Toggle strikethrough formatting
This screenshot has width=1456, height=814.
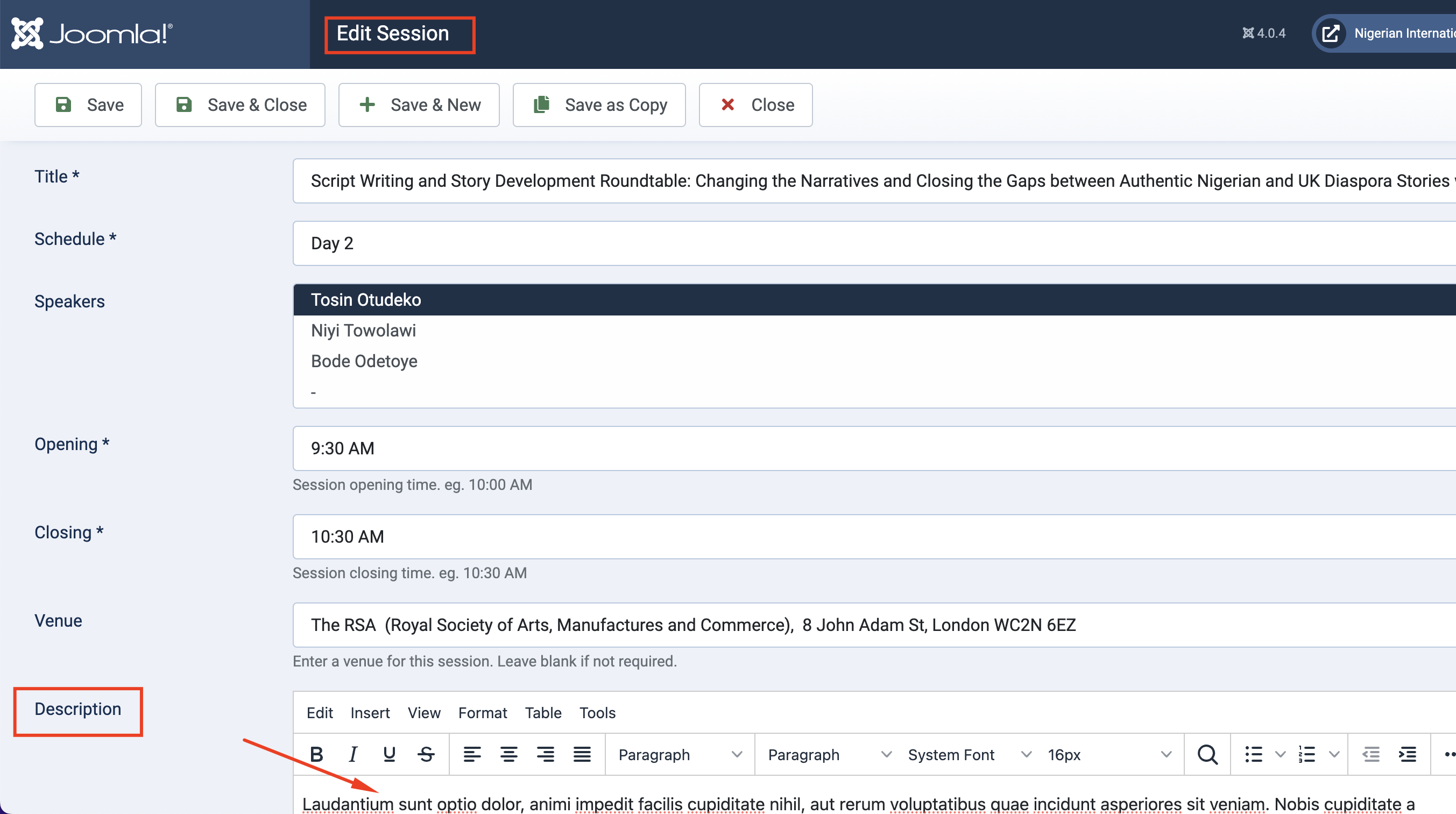(426, 755)
